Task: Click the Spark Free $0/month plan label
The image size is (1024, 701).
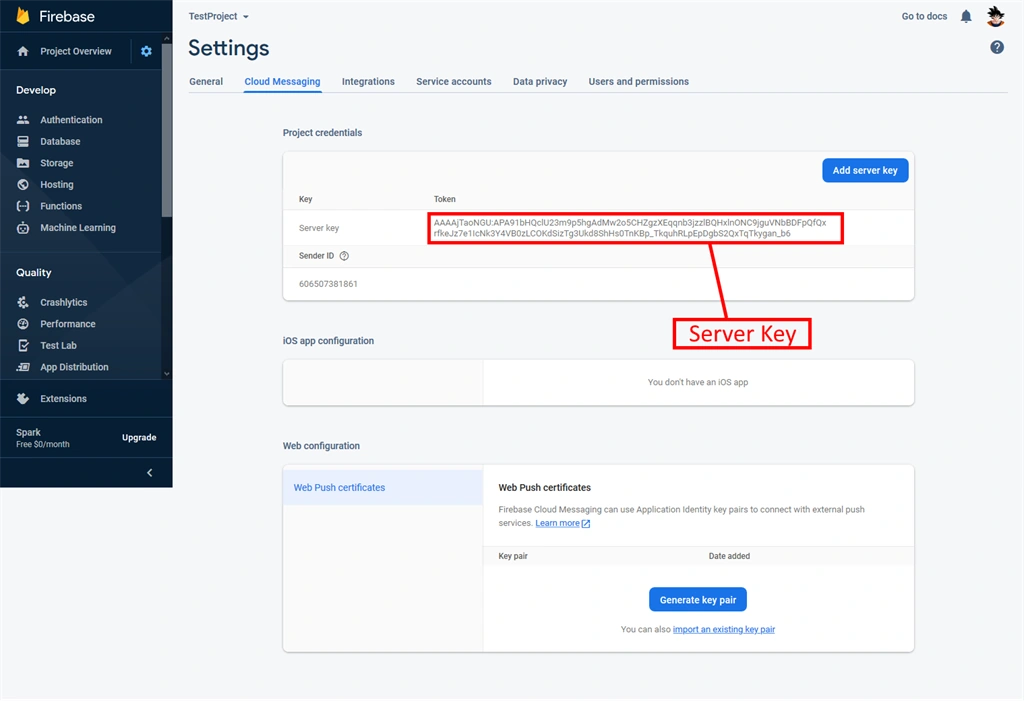Action: coord(42,438)
